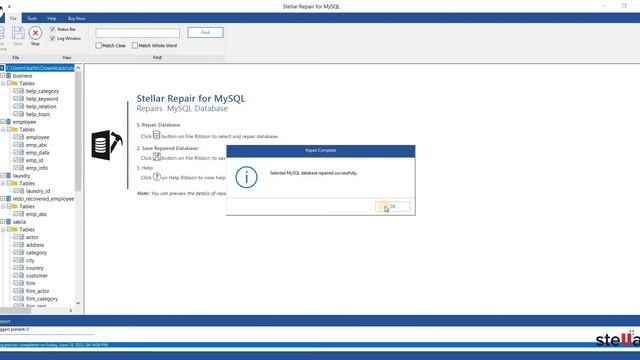Viewport: 640px width, 360px height.
Task: Toggle the Log Window checkbox
Action: pyautogui.click(x=52, y=38)
